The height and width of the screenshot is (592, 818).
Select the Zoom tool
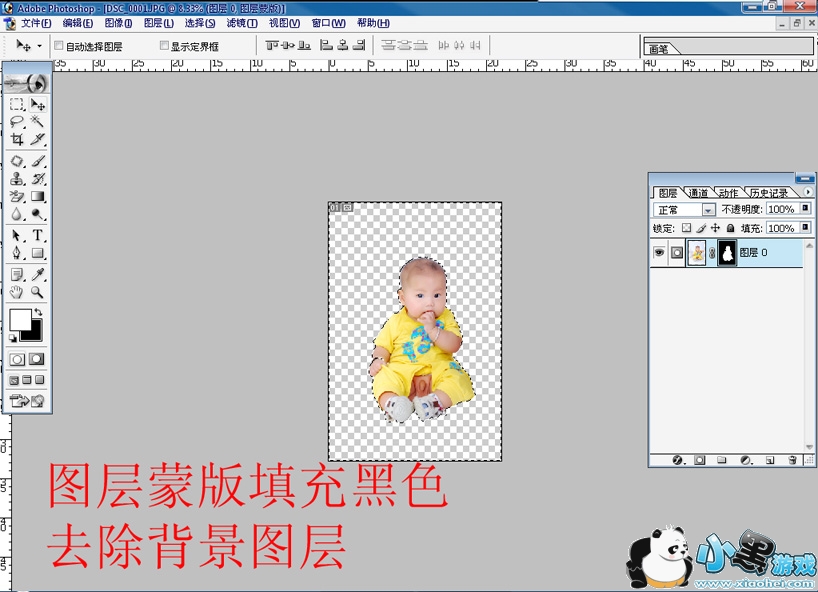38,292
